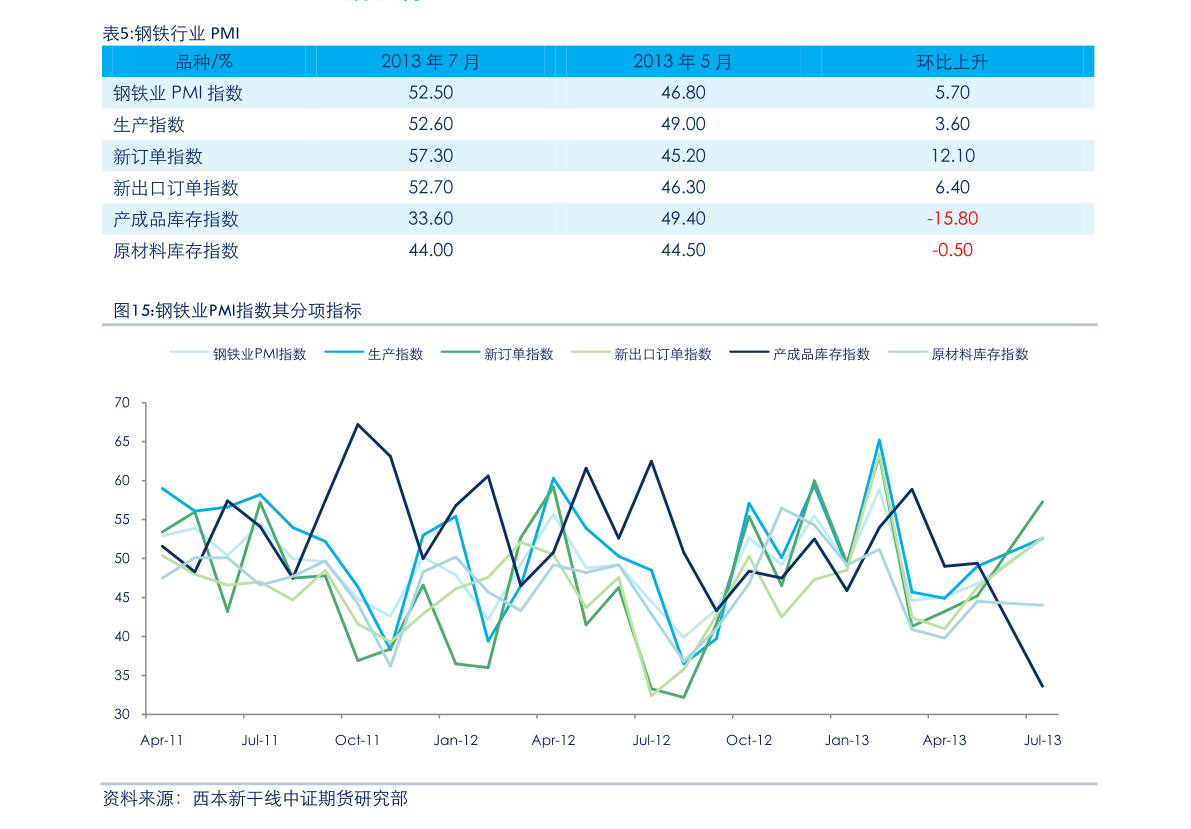
Task: Select the 钢铁业 PMI 指数 table row label
Action: pos(178,93)
